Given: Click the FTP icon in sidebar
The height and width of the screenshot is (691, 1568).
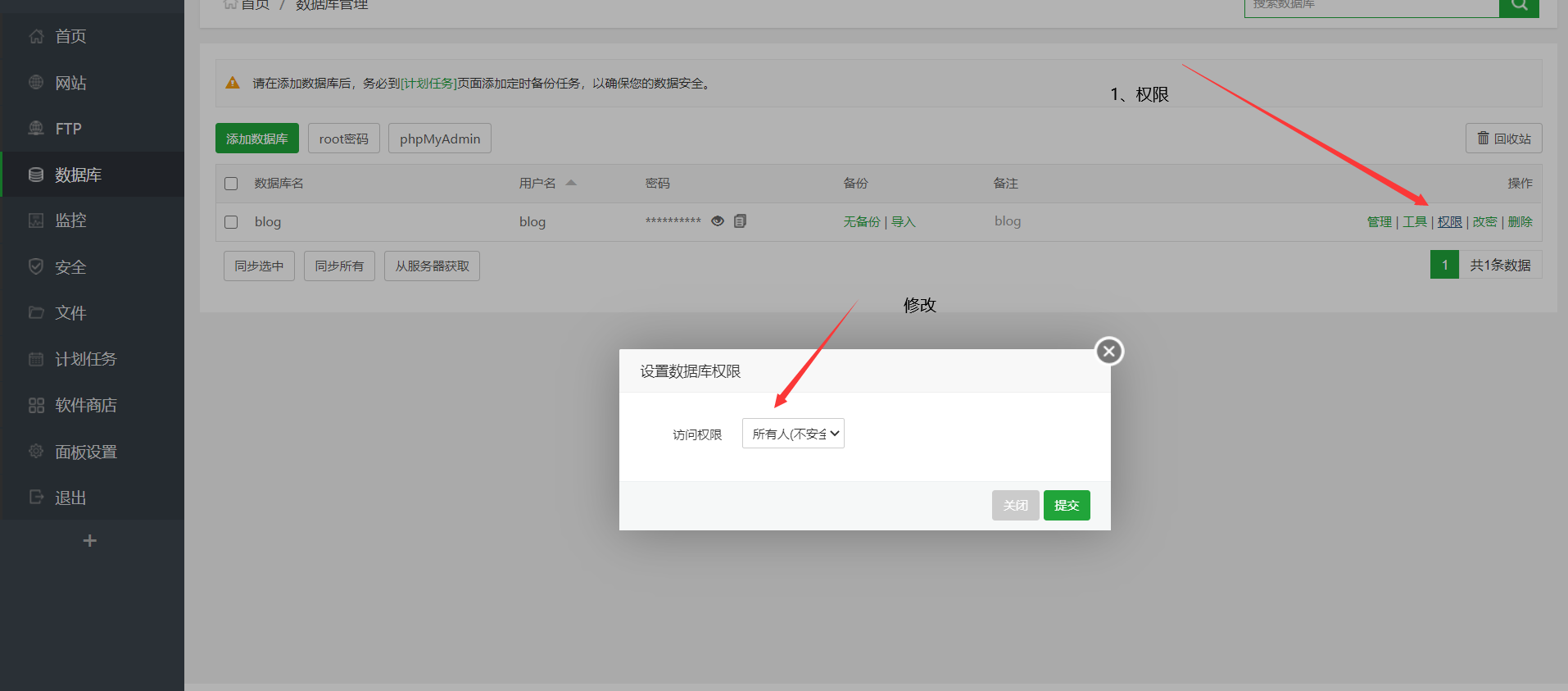Looking at the screenshot, I should (x=36, y=128).
